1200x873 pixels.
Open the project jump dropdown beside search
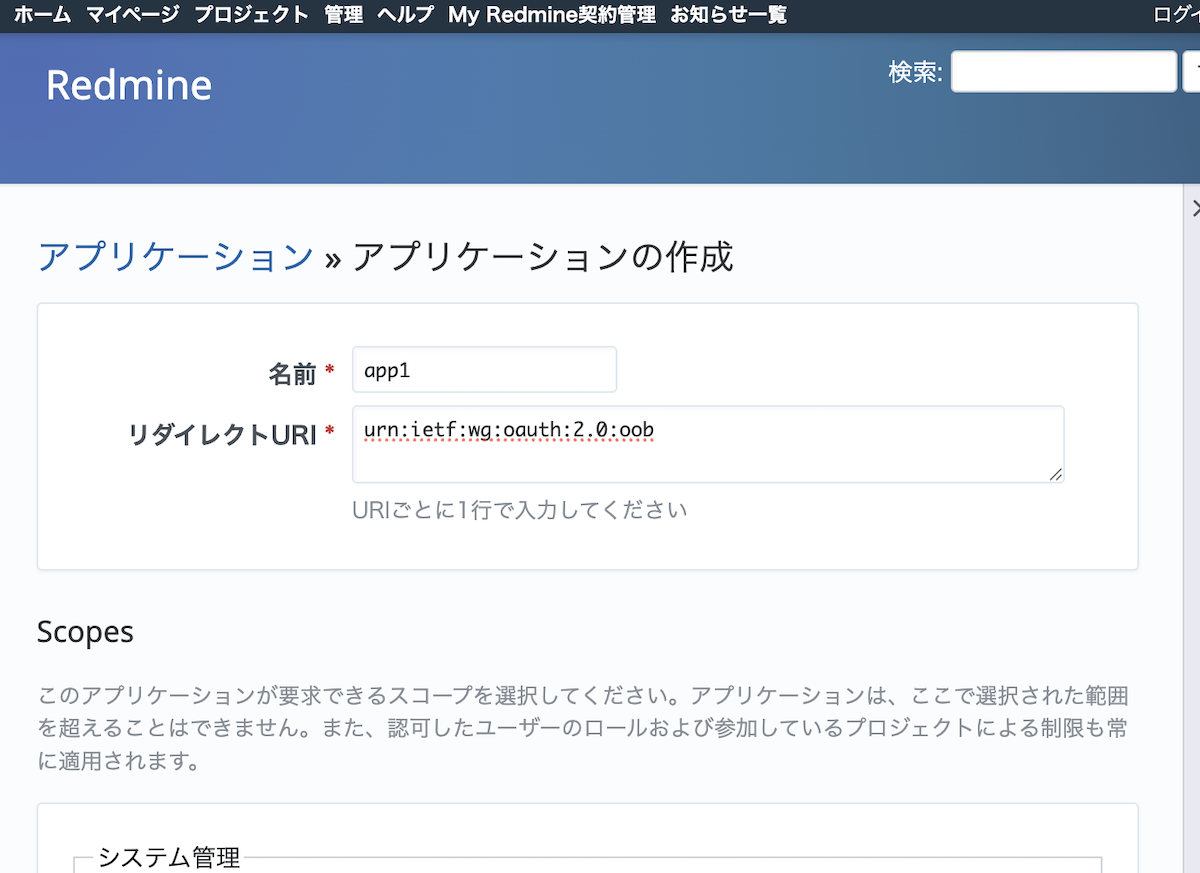(x=1191, y=72)
